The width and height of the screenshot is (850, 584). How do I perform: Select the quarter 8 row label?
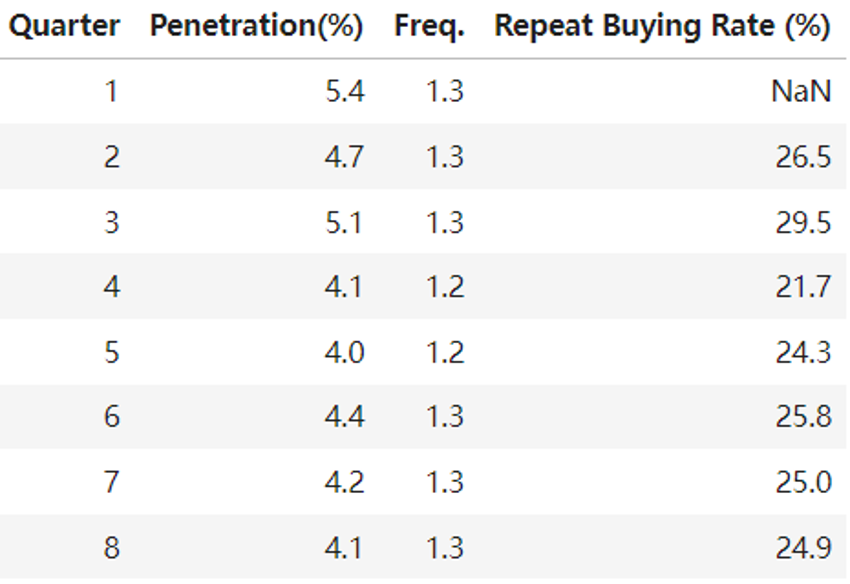110,547
